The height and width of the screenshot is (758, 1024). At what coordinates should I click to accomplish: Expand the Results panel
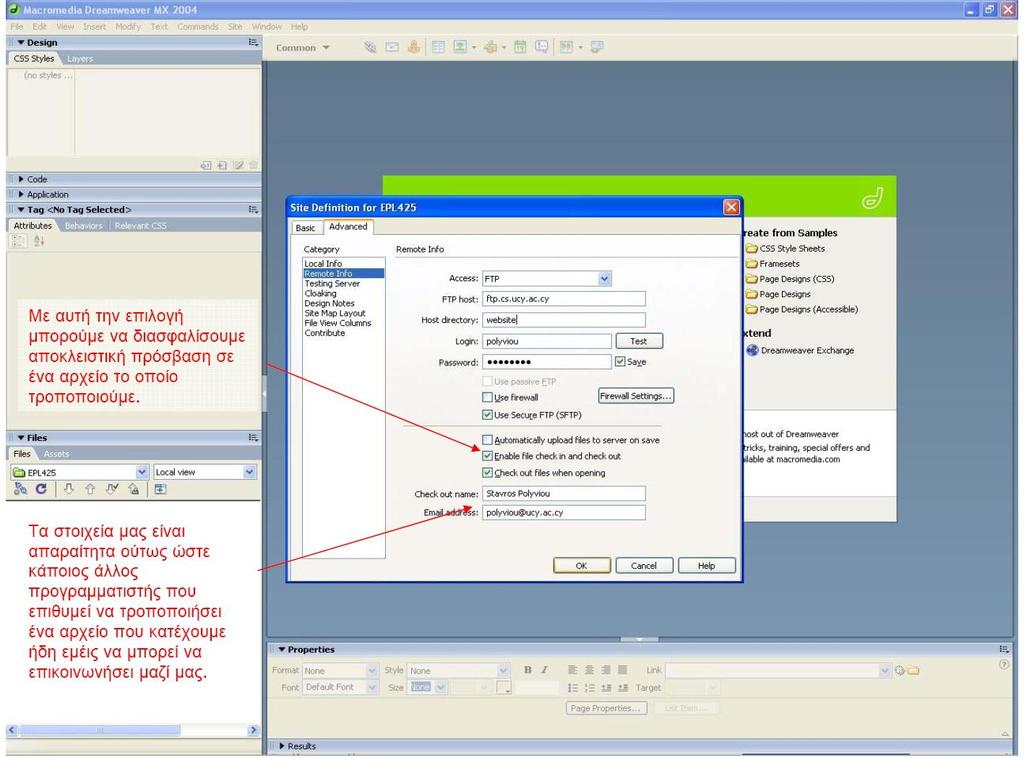[282, 746]
